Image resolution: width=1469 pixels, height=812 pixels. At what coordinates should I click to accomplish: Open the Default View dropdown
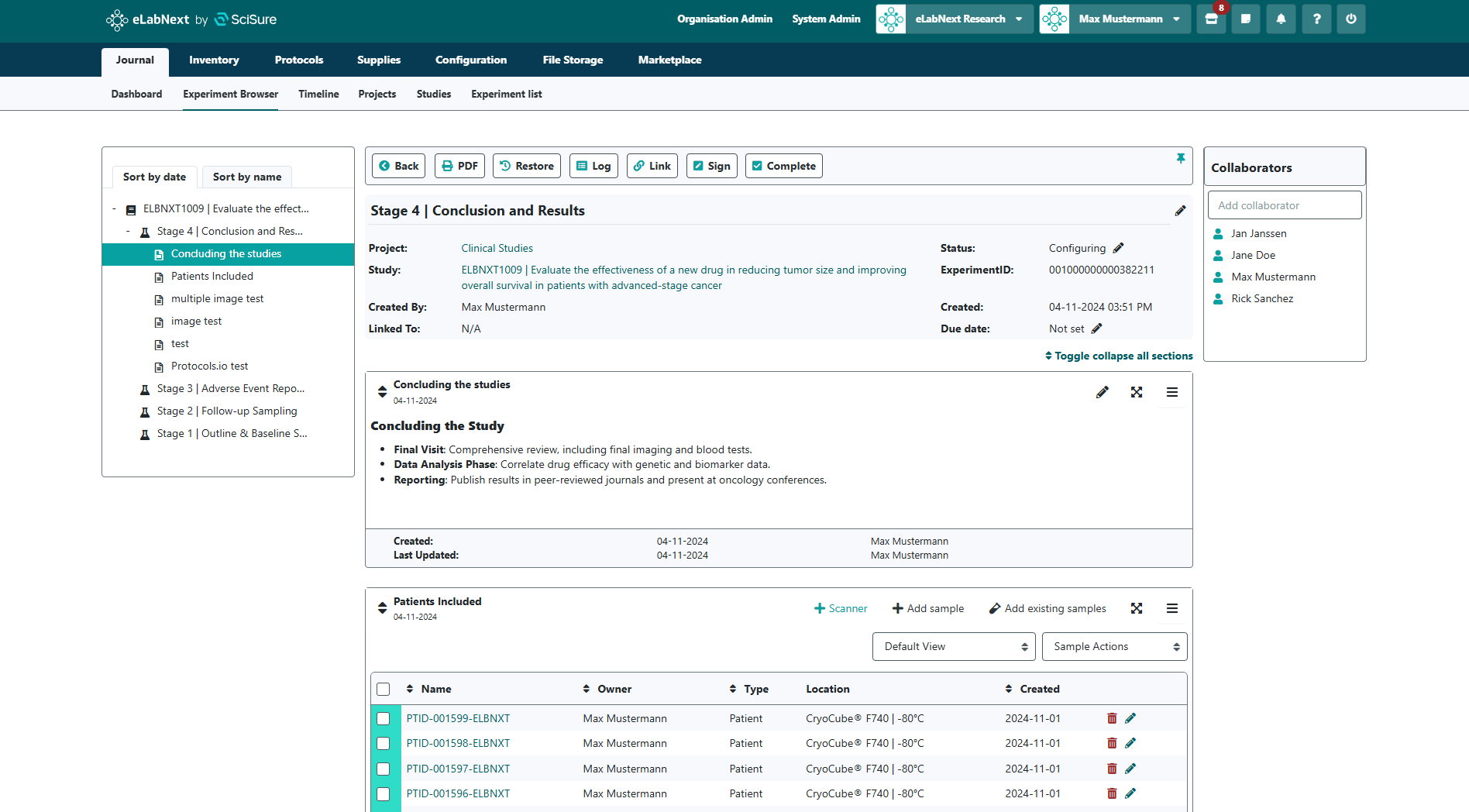click(x=954, y=646)
